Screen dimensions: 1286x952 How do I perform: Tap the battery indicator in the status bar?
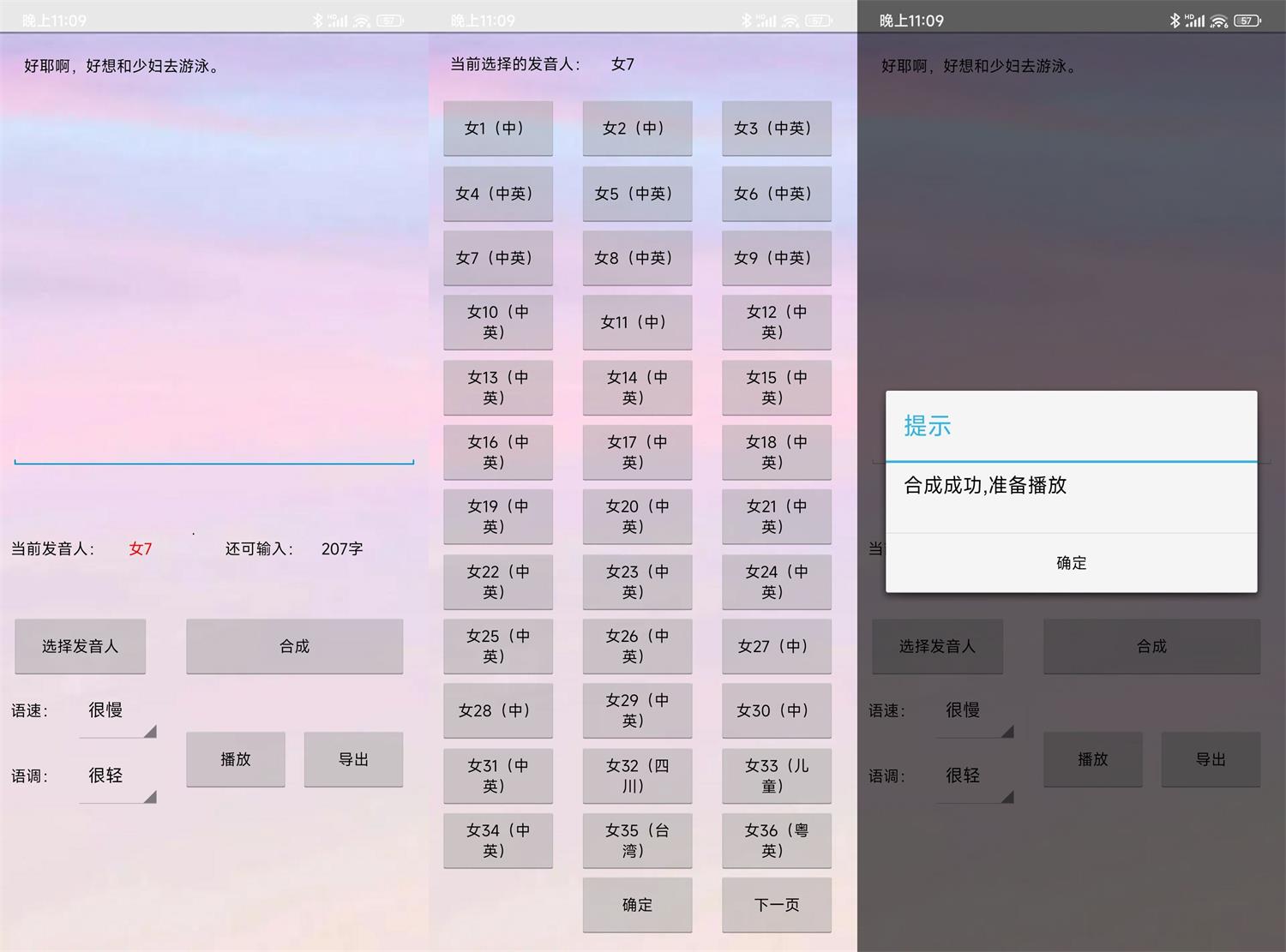(1247, 21)
